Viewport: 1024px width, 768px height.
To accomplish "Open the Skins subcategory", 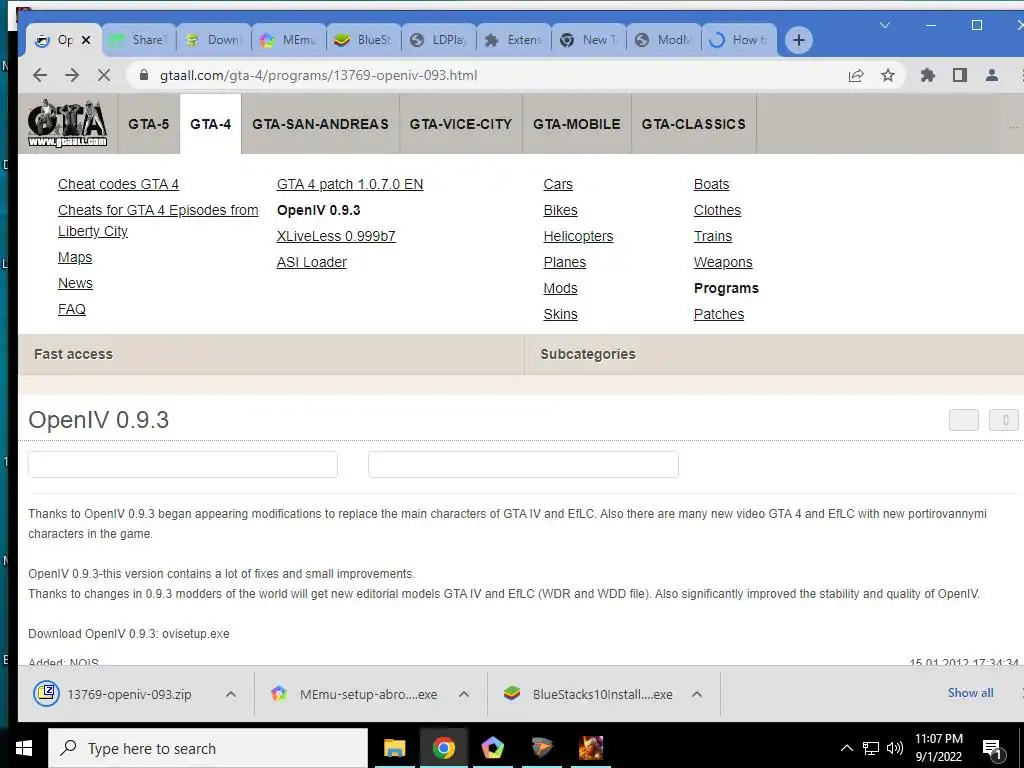I will 560,314.
